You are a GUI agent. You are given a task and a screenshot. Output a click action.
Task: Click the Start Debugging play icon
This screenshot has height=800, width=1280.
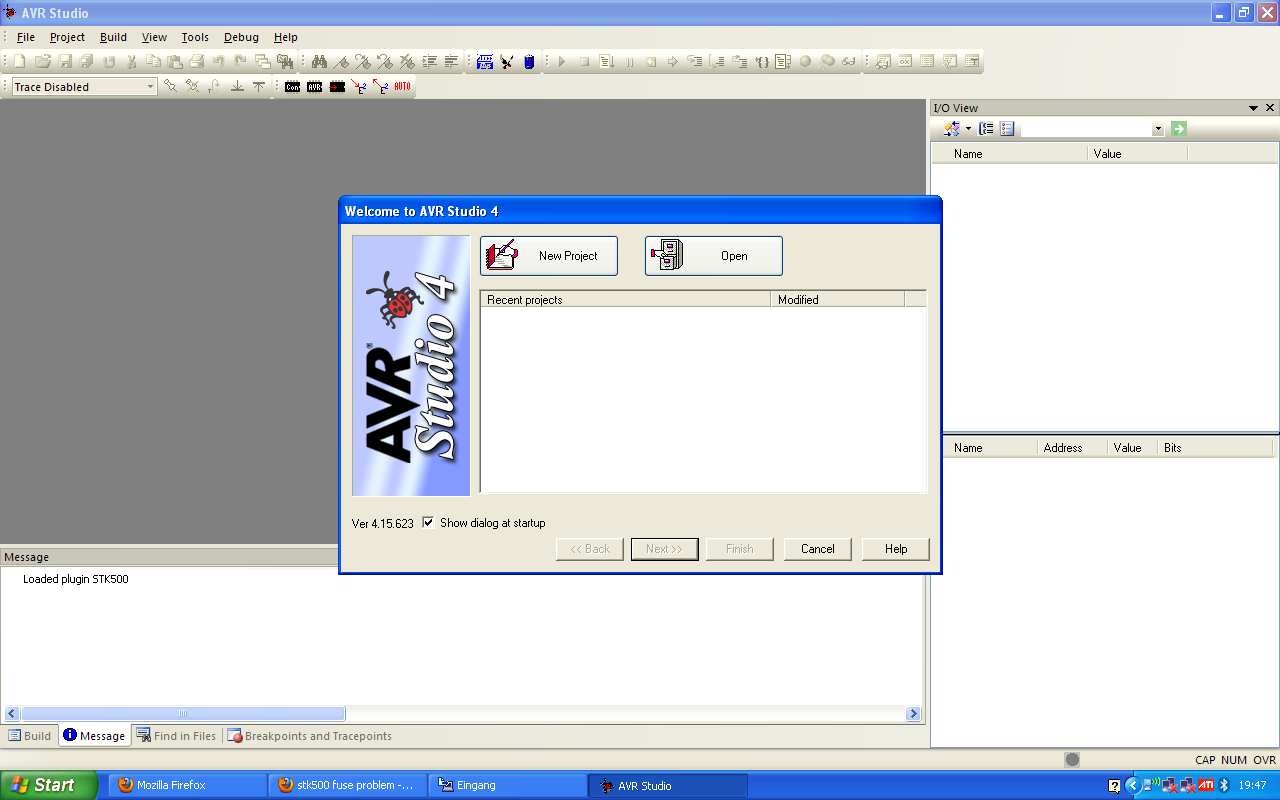coord(561,62)
